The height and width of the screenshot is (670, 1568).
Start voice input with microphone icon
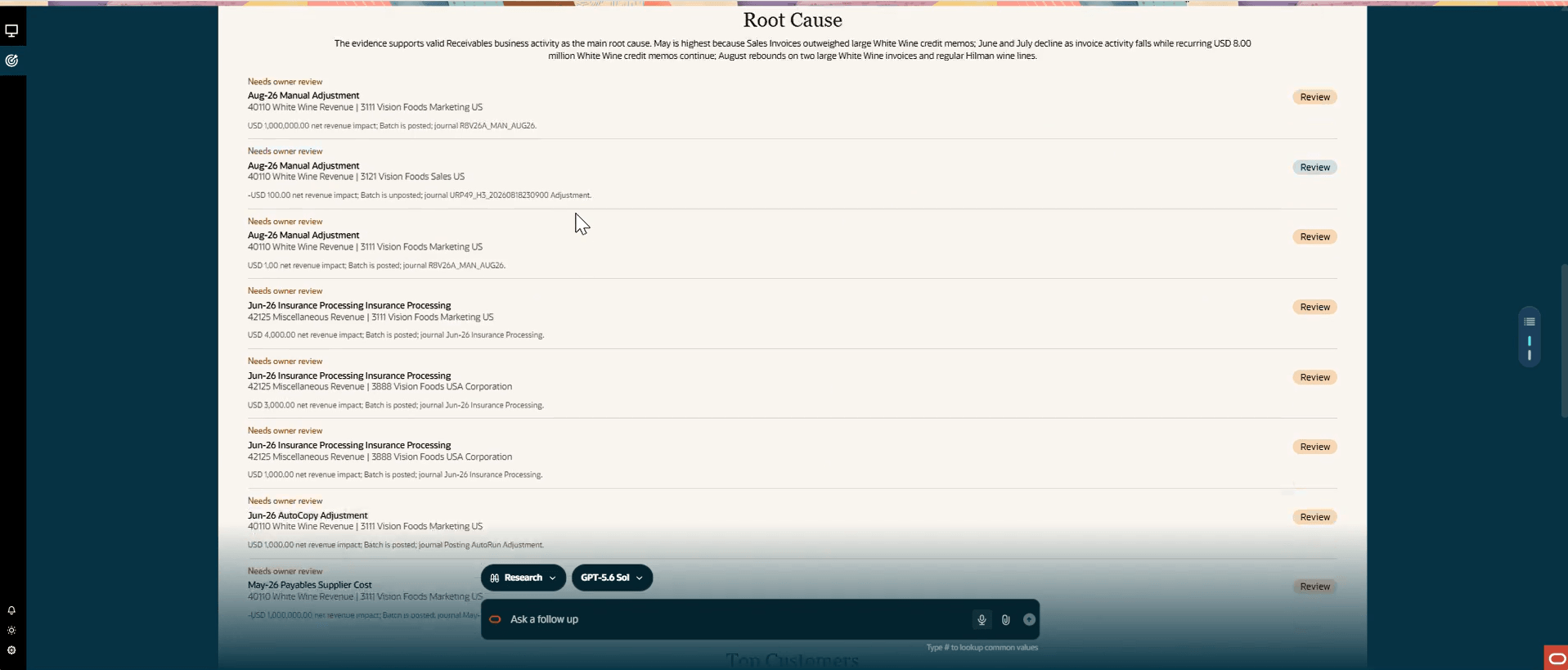(x=982, y=620)
